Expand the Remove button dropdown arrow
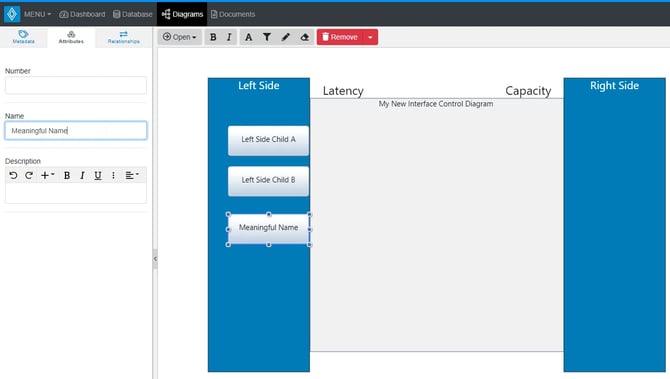The width and height of the screenshot is (670, 379). tap(370, 37)
